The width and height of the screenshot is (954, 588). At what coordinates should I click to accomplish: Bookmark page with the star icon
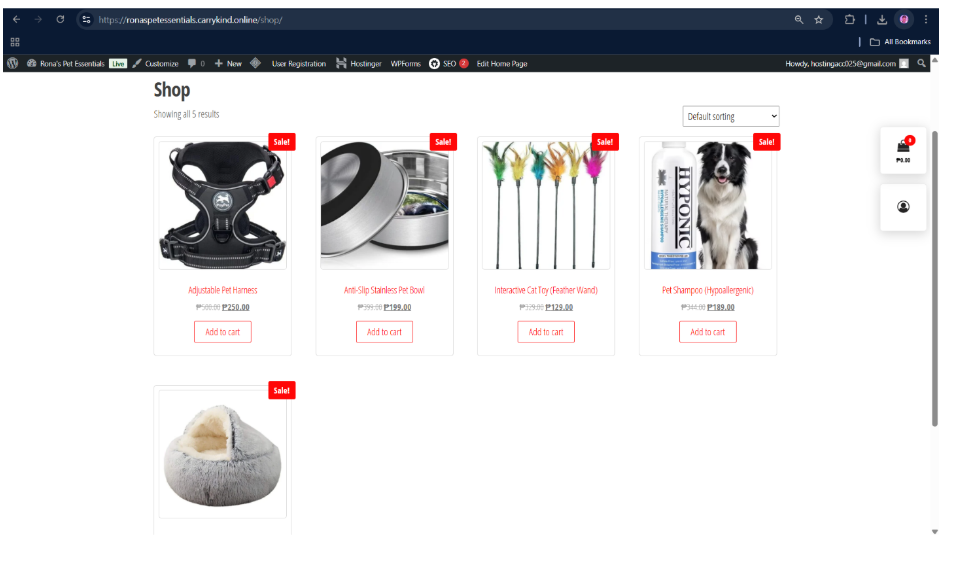[x=819, y=19]
